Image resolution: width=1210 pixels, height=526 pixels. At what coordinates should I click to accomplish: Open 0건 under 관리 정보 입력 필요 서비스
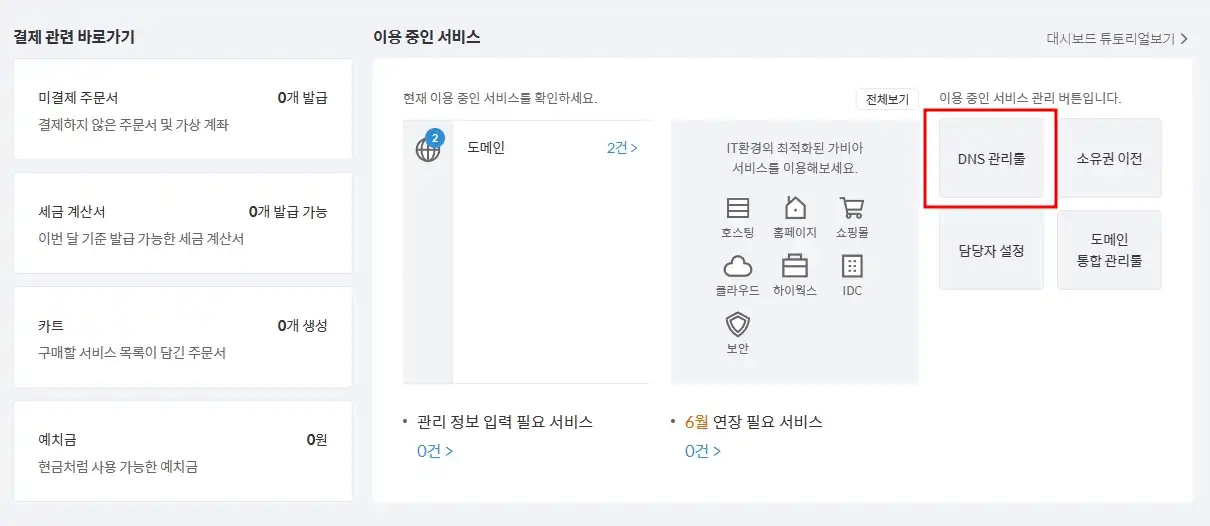(435, 451)
